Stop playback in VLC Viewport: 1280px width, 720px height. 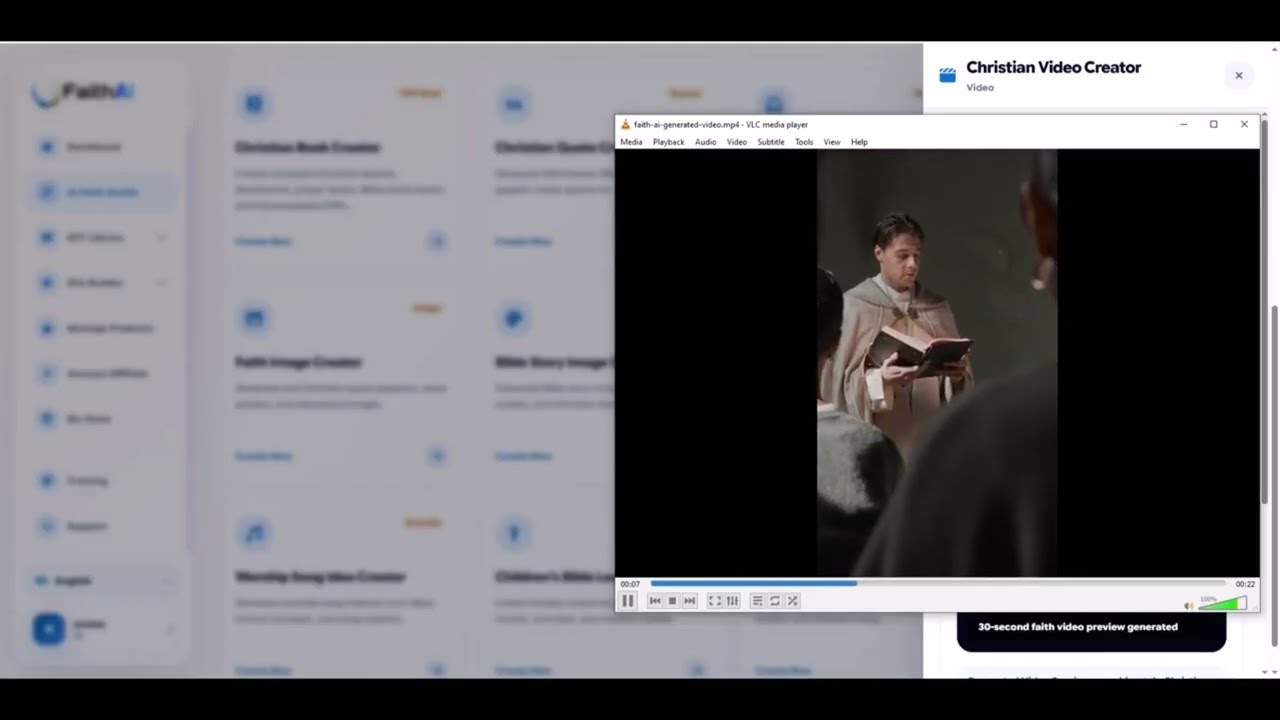[672, 601]
